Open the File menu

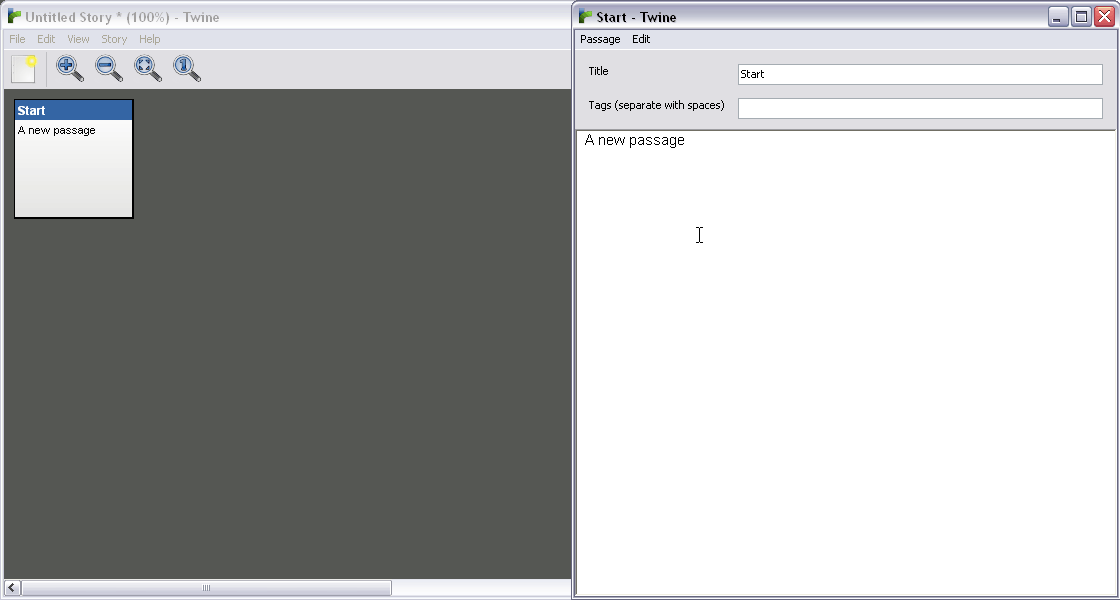[17, 39]
